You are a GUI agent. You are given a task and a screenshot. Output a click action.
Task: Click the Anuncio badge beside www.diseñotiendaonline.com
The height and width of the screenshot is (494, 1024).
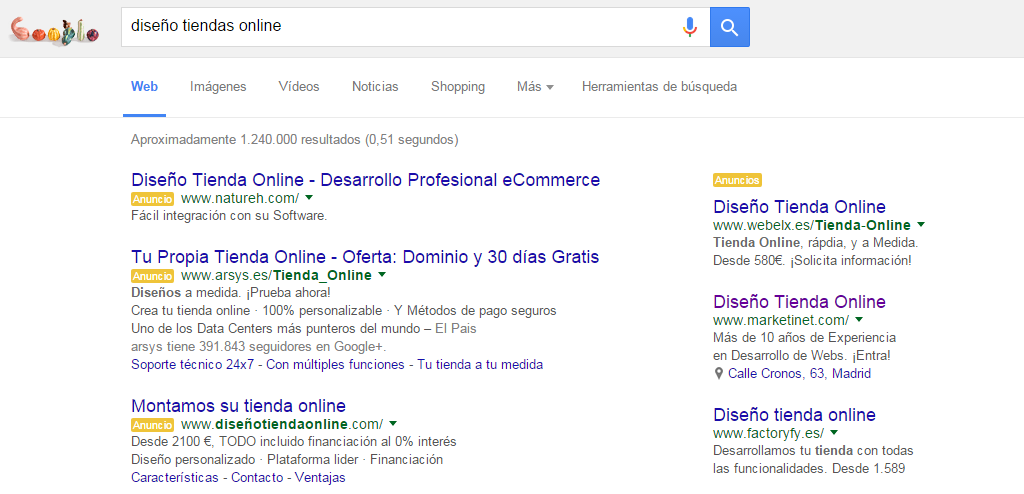pyautogui.click(x=153, y=424)
